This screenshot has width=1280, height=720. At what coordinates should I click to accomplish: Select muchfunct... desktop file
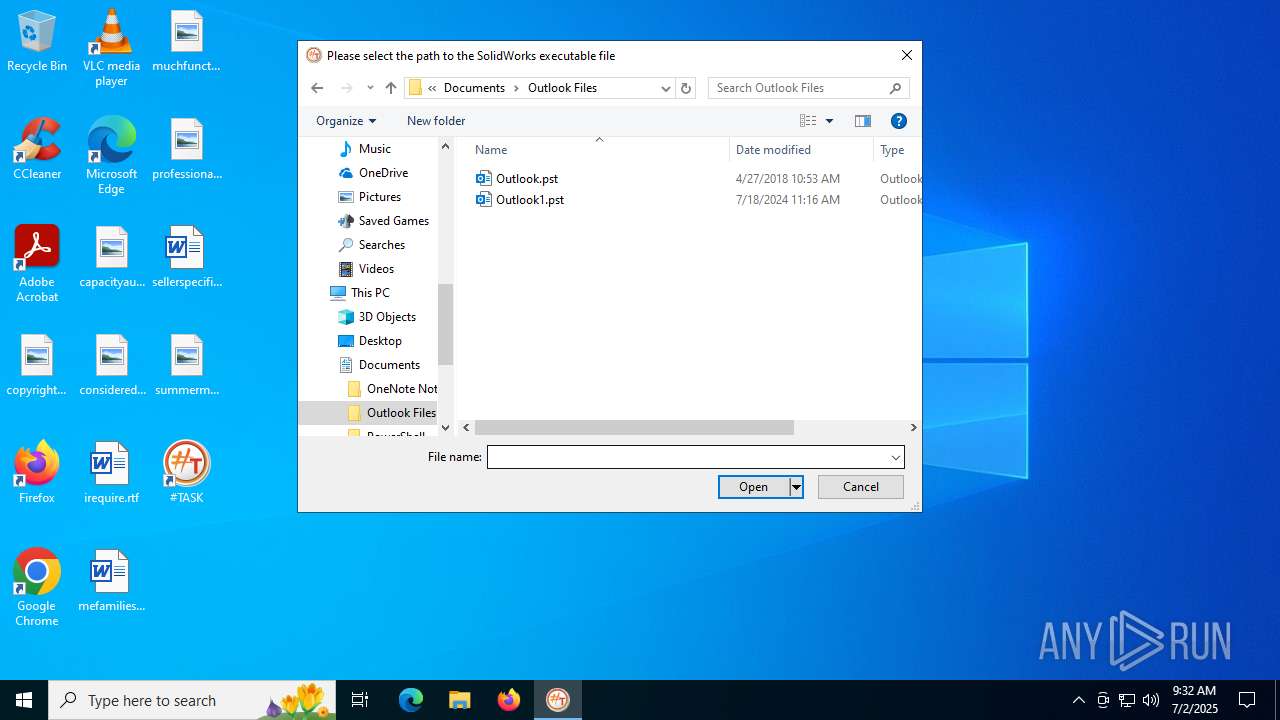point(186,42)
